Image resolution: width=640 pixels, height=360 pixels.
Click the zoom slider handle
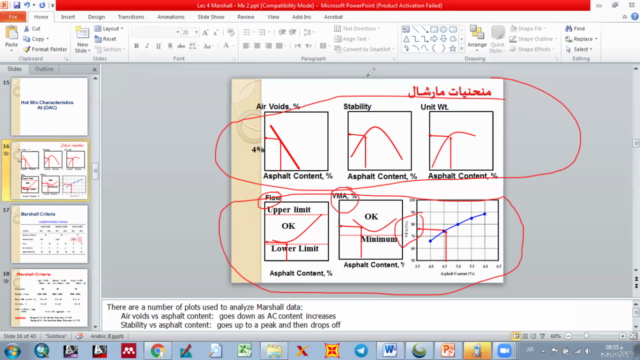pyautogui.click(x=587, y=336)
